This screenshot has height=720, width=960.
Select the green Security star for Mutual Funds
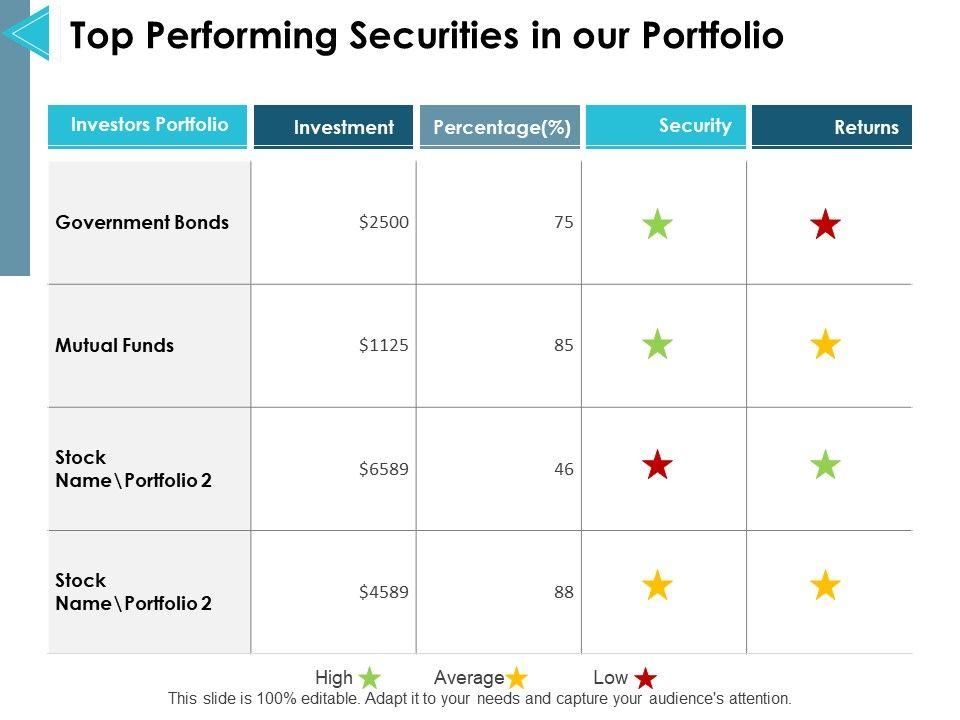657,345
